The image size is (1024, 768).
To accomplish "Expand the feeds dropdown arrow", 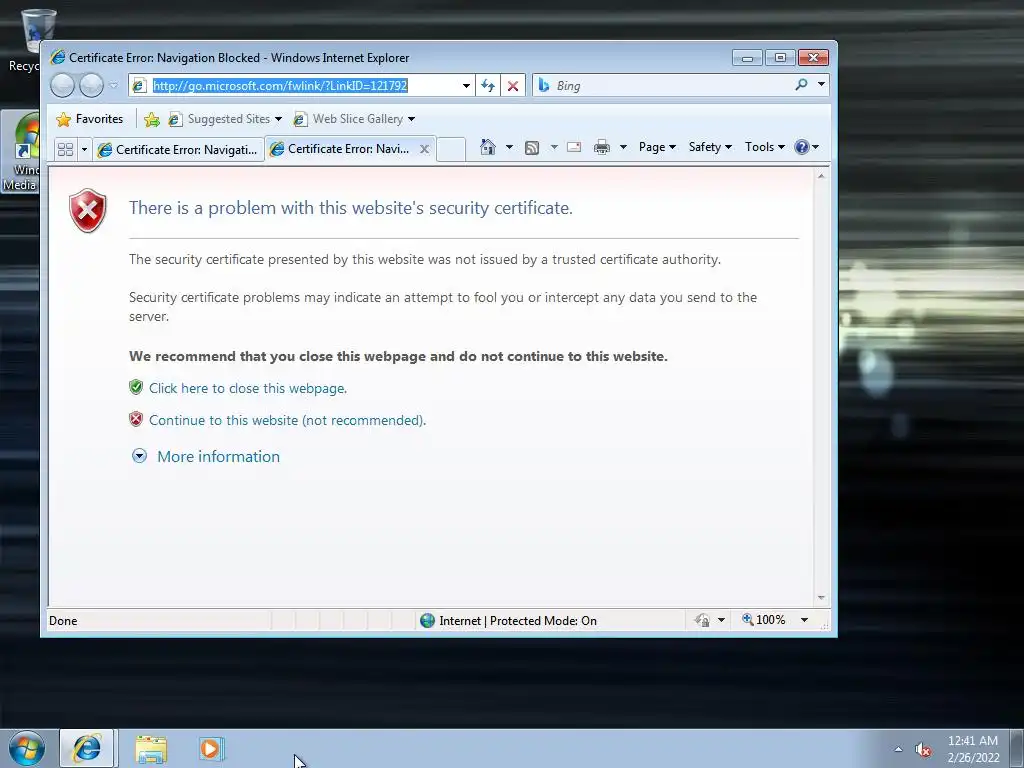I will [554, 147].
